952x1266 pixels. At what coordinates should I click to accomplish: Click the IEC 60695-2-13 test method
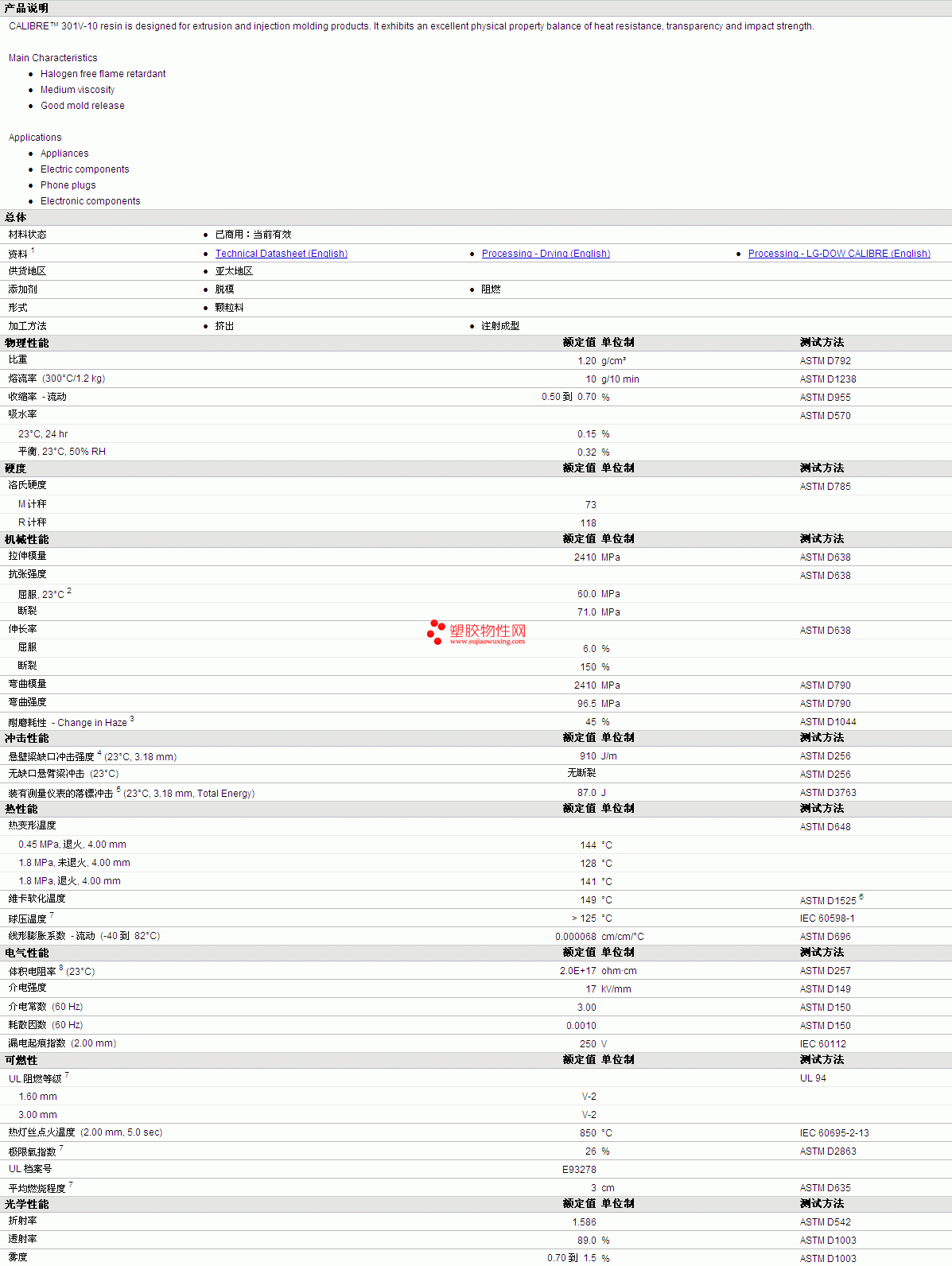(x=834, y=1133)
